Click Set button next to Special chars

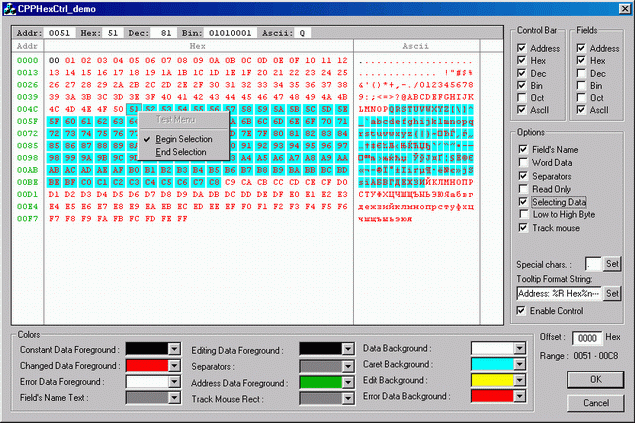click(x=613, y=263)
